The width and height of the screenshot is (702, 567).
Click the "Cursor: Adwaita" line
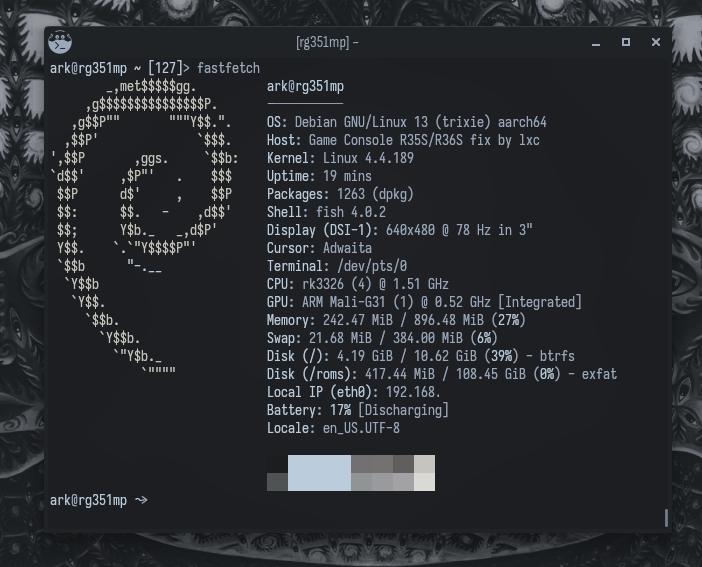(x=319, y=248)
